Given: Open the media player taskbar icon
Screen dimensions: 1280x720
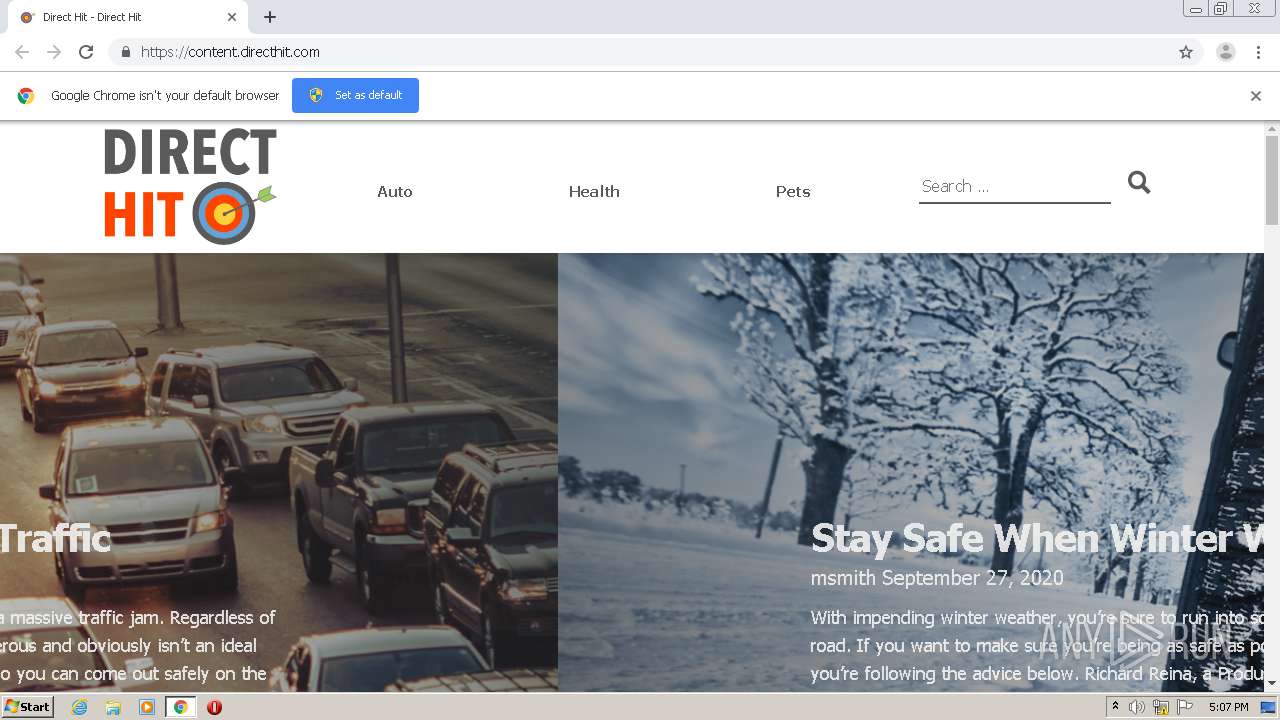Looking at the screenshot, I should pyautogui.click(x=147, y=707).
